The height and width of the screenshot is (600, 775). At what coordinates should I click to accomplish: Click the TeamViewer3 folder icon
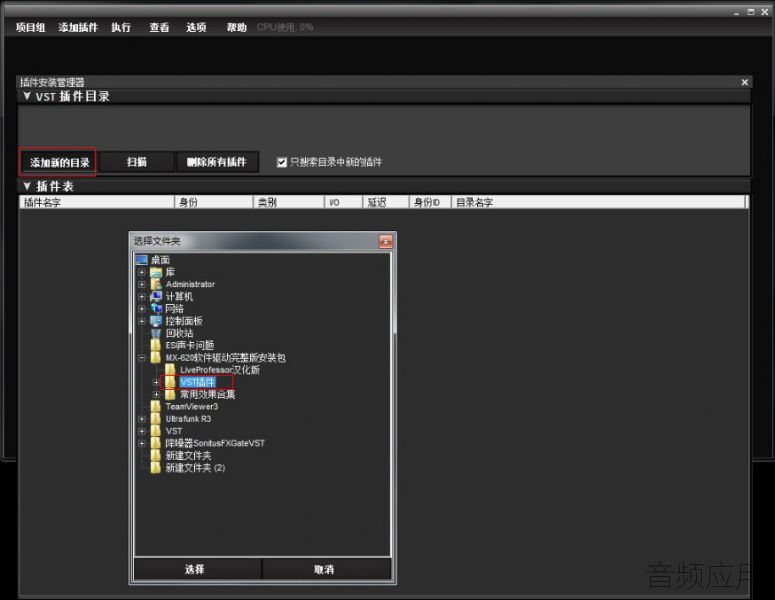(x=156, y=407)
